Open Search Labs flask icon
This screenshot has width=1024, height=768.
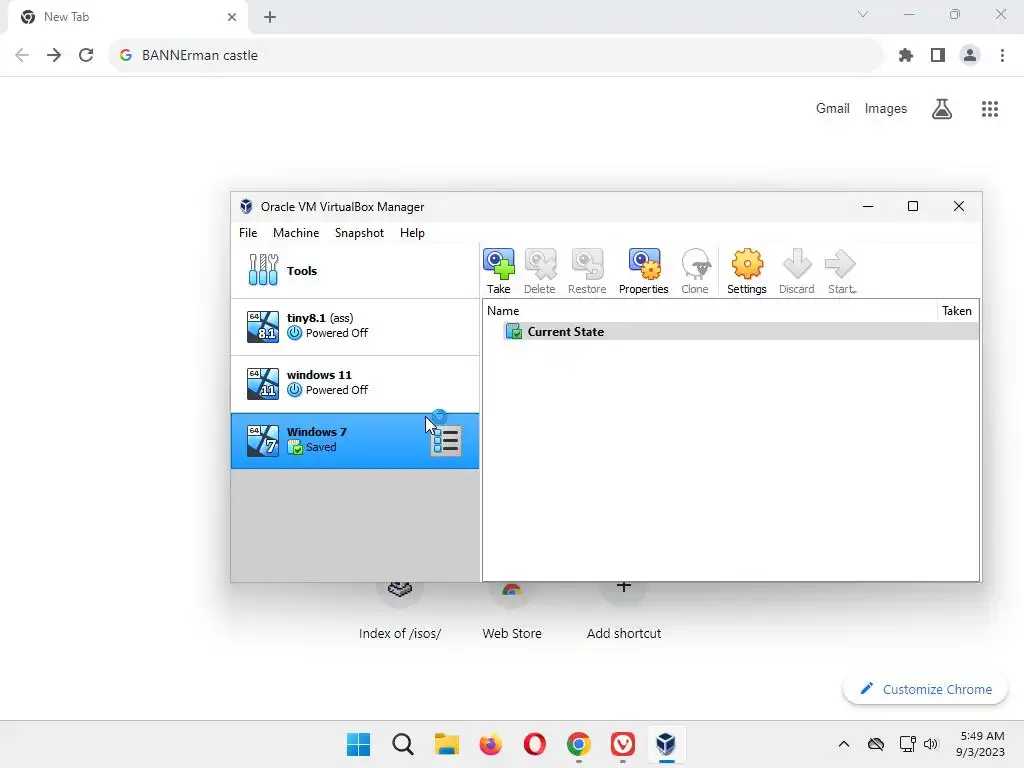tap(942, 108)
